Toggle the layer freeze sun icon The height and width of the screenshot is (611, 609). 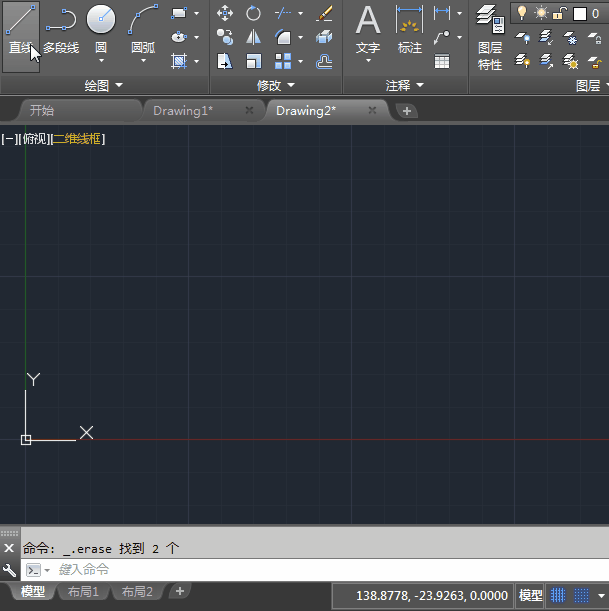(539, 13)
